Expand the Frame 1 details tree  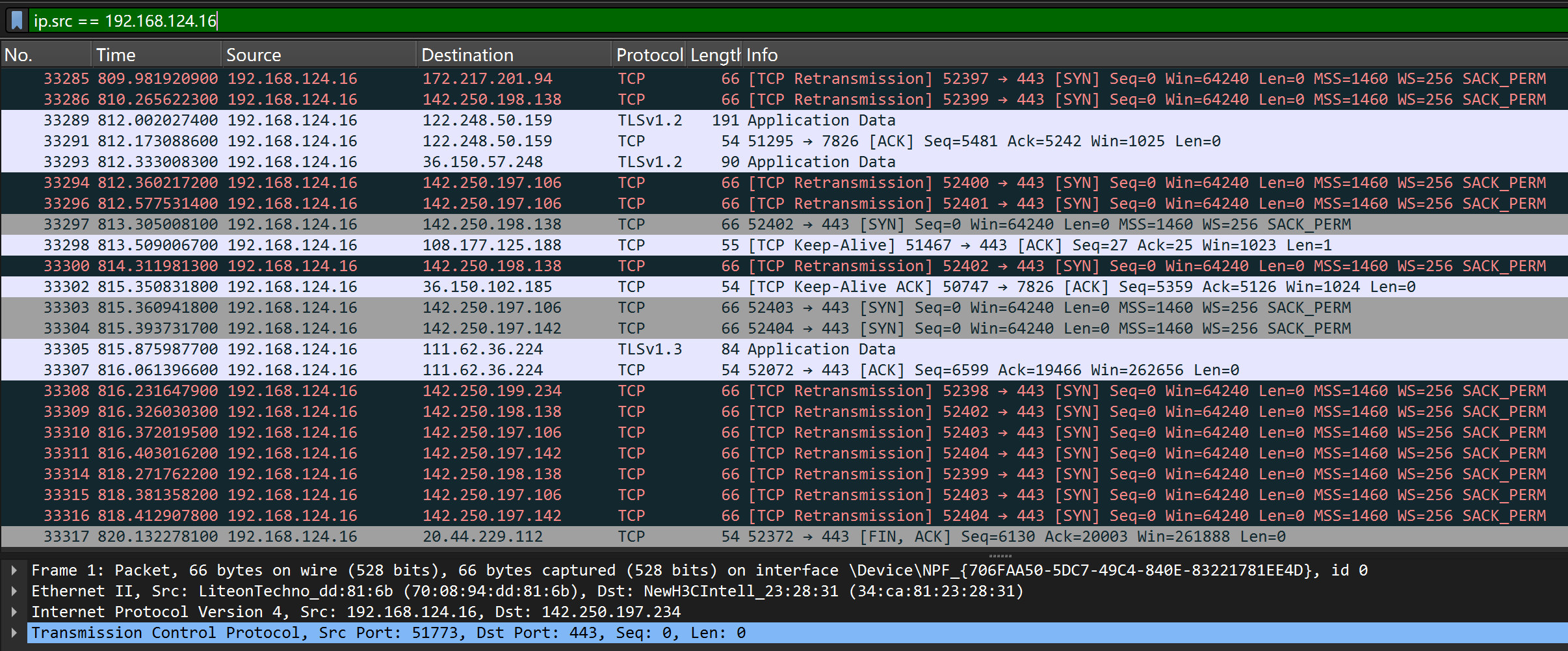tap(14, 570)
